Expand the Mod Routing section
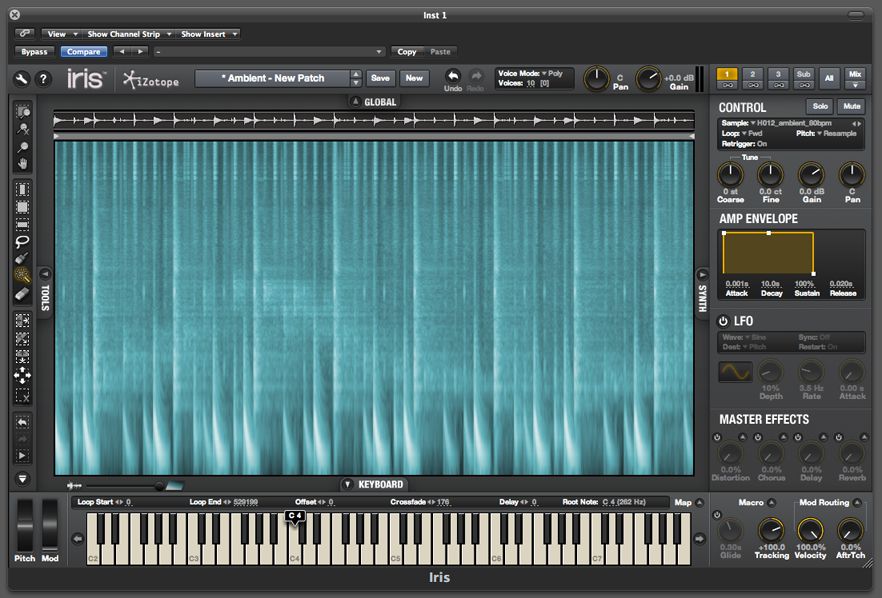The image size is (882, 598). pyautogui.click(x=857, y=502)
